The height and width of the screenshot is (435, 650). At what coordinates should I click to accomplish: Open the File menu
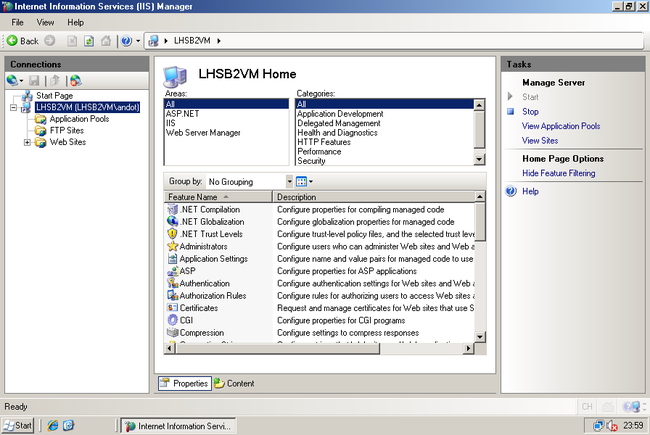point(17,22)
